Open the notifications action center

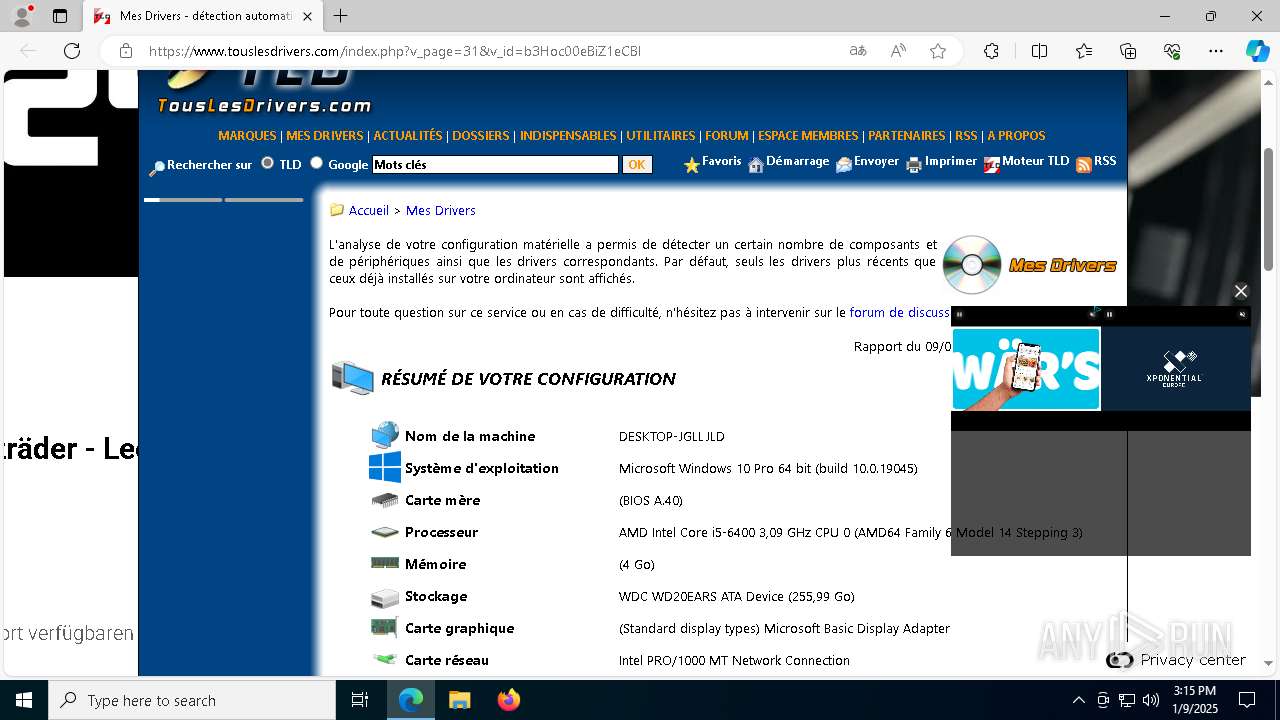pyautogui.click(x=1247, y=700)
